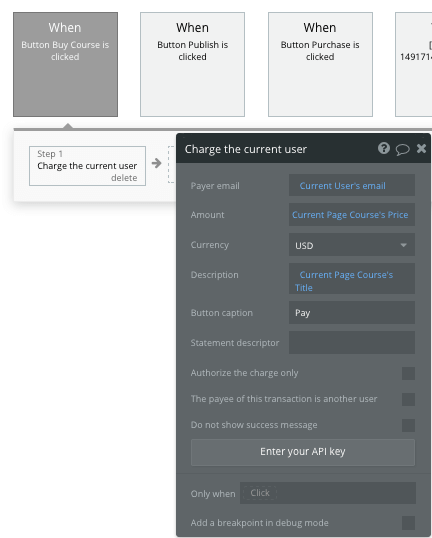Edit Description Current Page Course's Title
Viewport: 432px width, 538px height.
(x=352, y=279)
